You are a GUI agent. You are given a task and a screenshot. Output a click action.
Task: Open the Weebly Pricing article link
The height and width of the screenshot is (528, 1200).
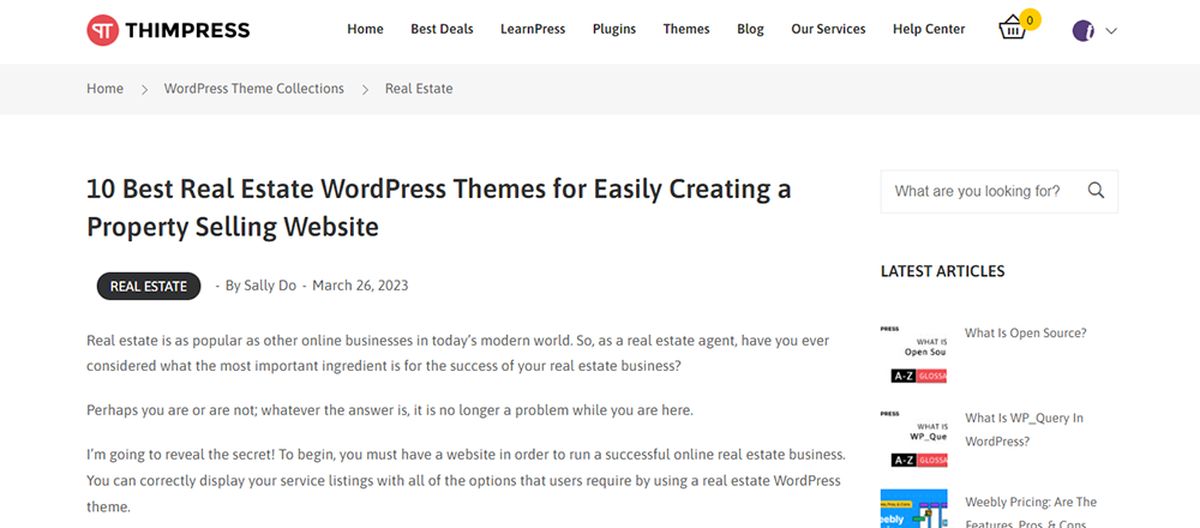coord(1031,512)
